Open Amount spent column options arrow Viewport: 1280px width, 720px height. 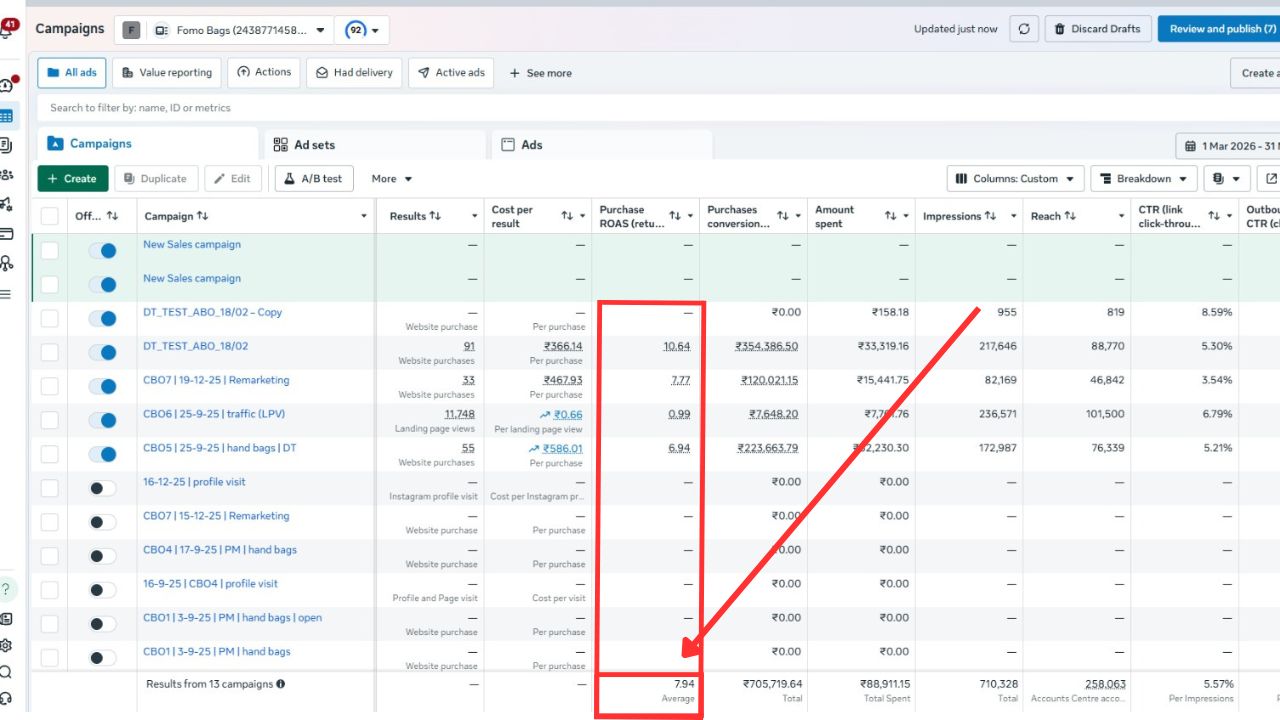point(906,216)
